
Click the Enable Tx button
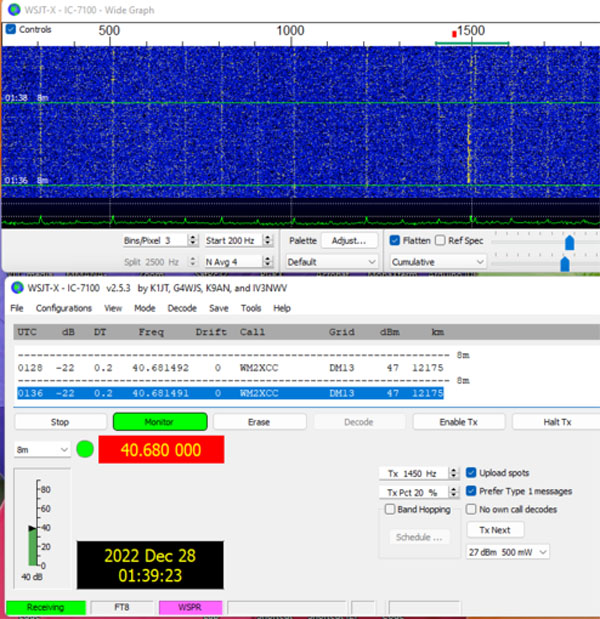coord(459,422)
